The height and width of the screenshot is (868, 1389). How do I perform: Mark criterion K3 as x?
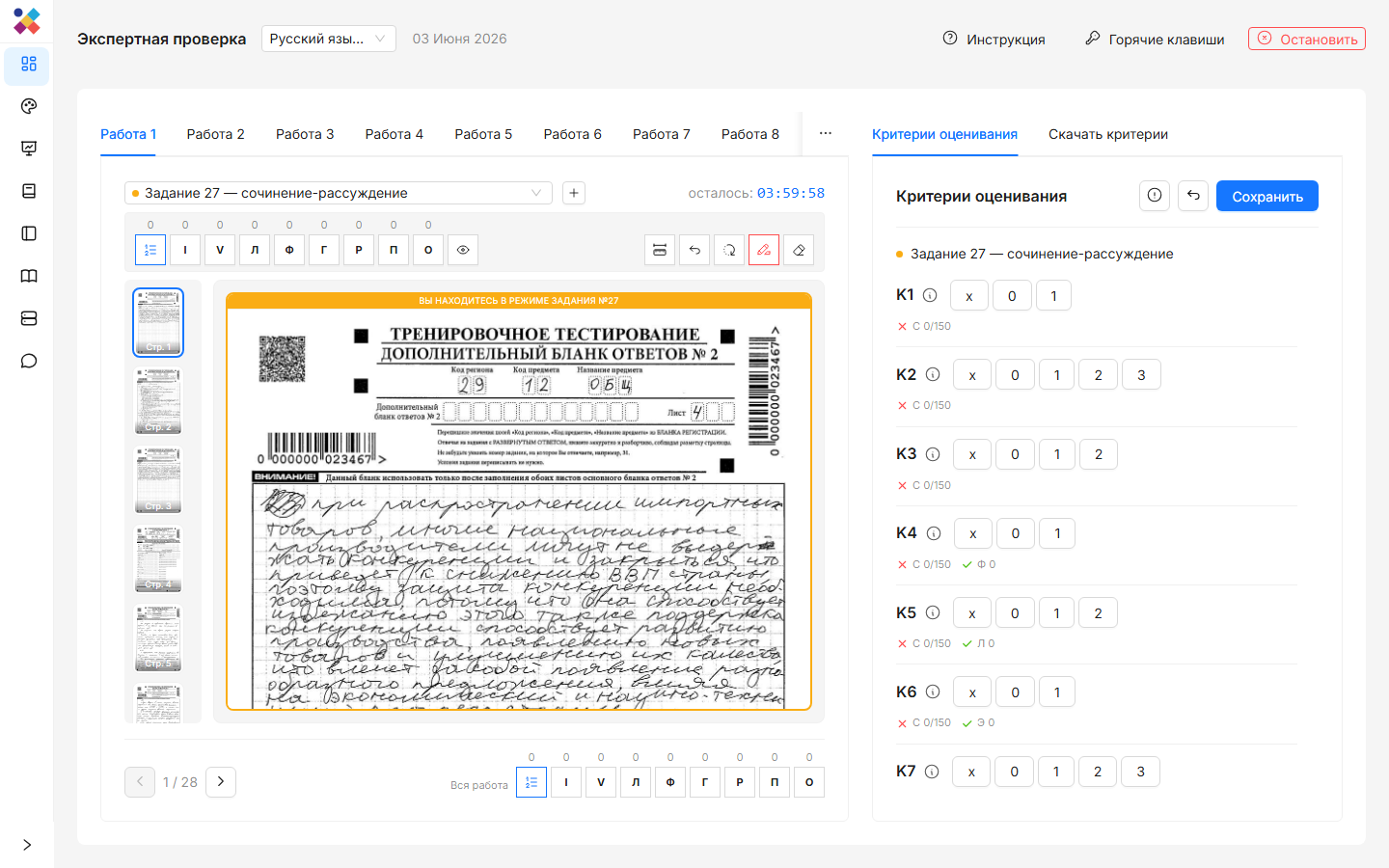pyautogui.click(x=972, y=454)
